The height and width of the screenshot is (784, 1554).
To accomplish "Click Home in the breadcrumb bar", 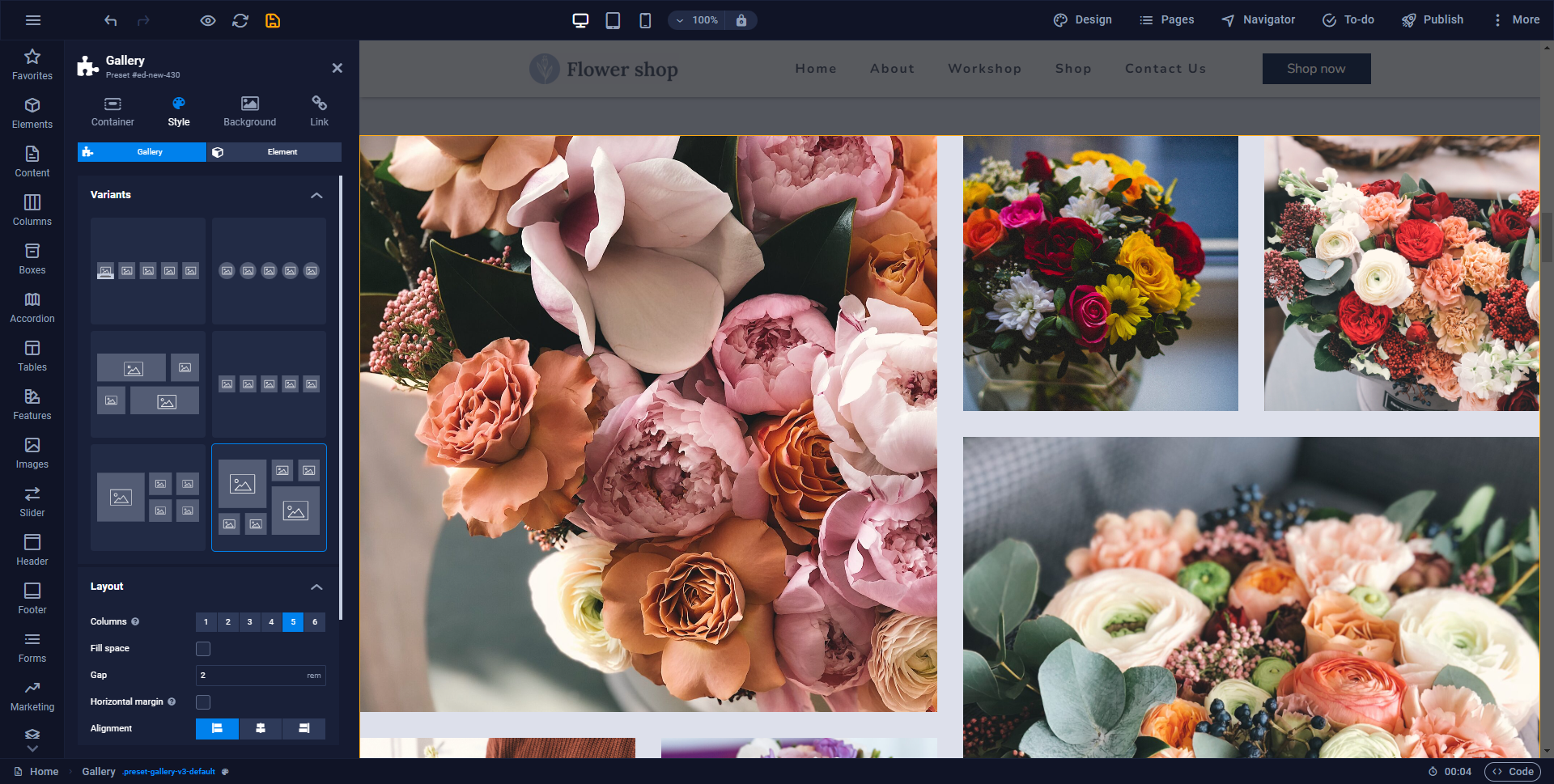I will (36, 772).
